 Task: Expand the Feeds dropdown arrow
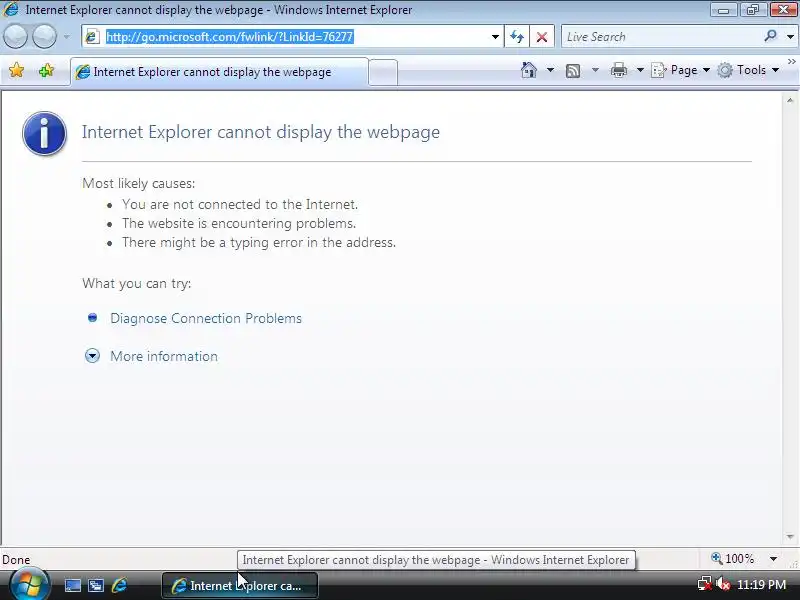pyautogui.click(x=595, y=70)
